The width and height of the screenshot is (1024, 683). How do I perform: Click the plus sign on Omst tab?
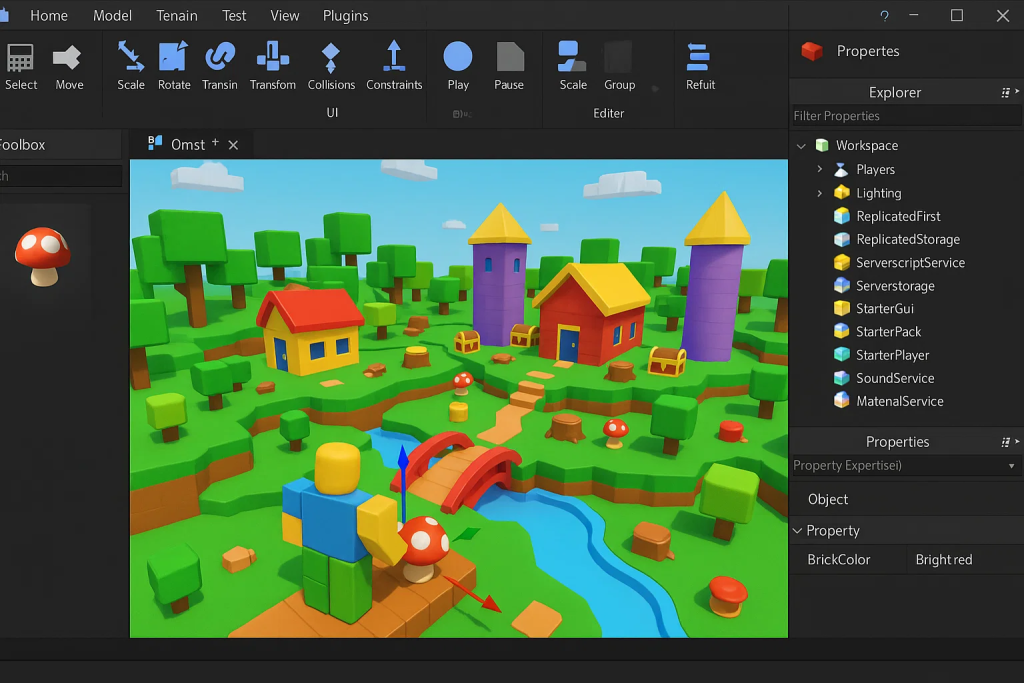(x=215, y=141)
